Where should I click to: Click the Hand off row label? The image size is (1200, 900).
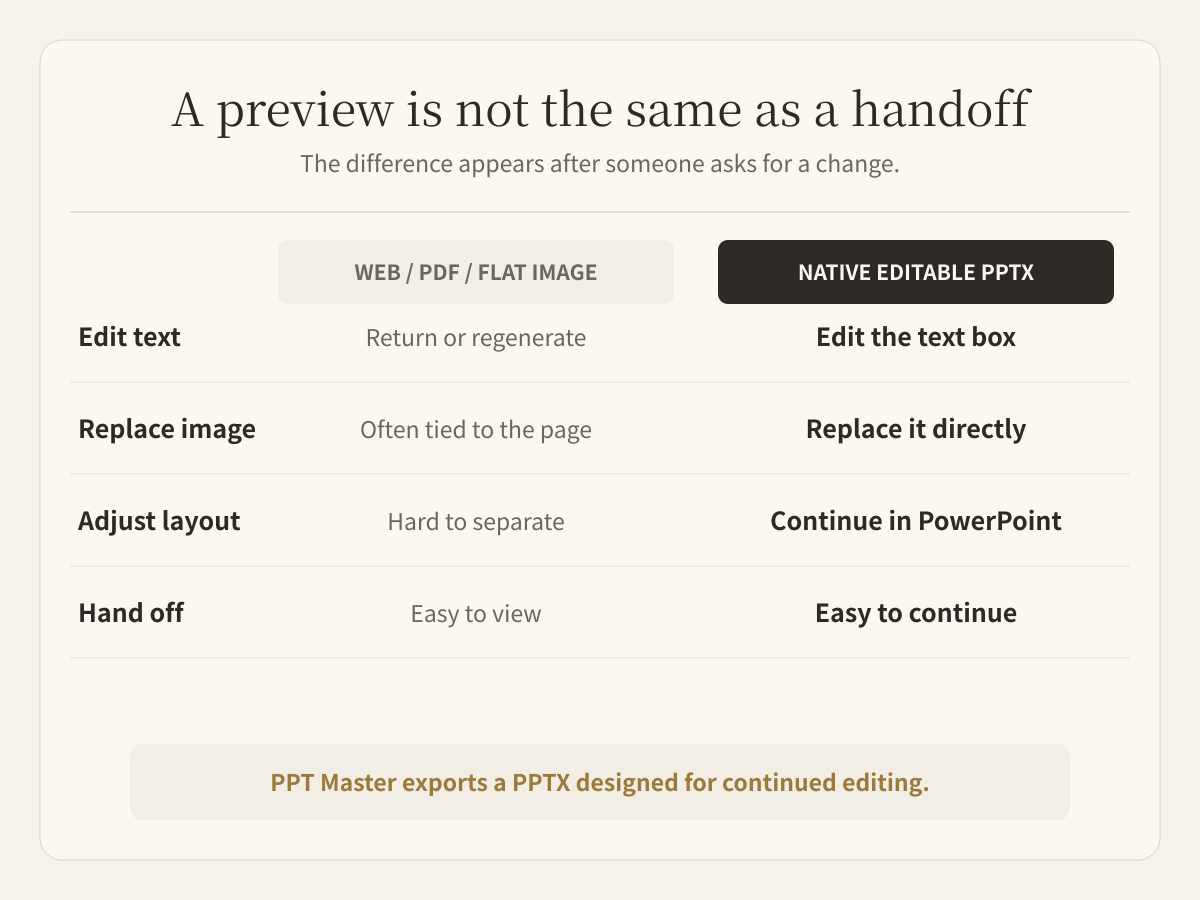pos(131,613)
